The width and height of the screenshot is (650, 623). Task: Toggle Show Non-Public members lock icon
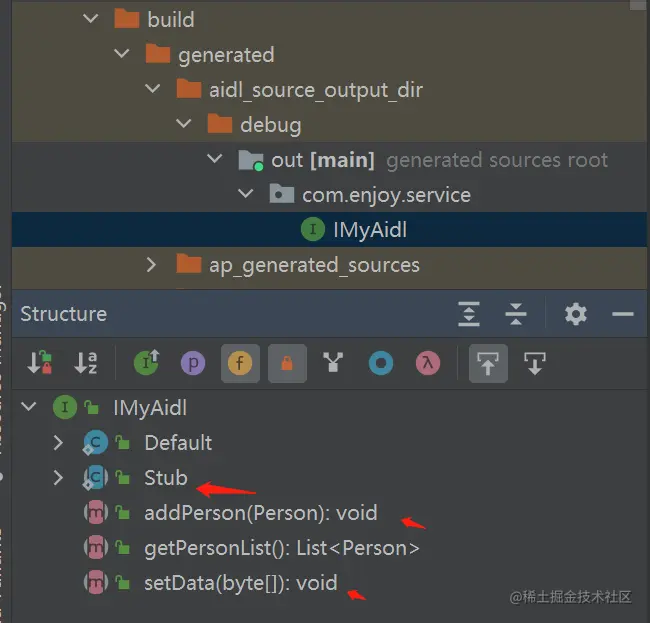pos(286,364)
